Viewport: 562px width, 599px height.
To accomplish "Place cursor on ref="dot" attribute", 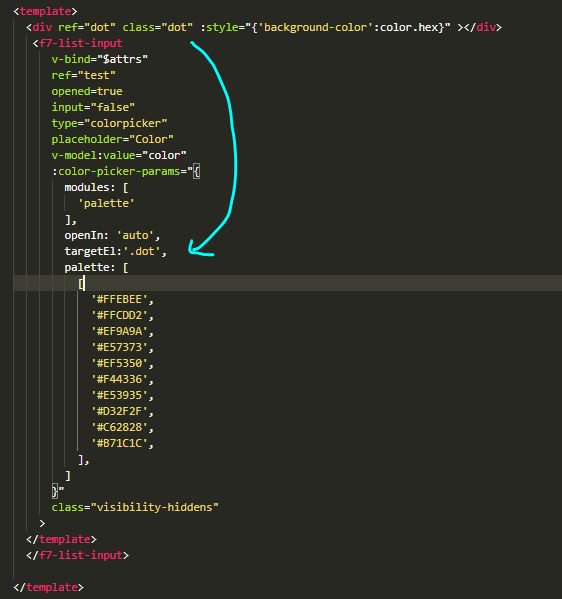I will pos(87,27).
